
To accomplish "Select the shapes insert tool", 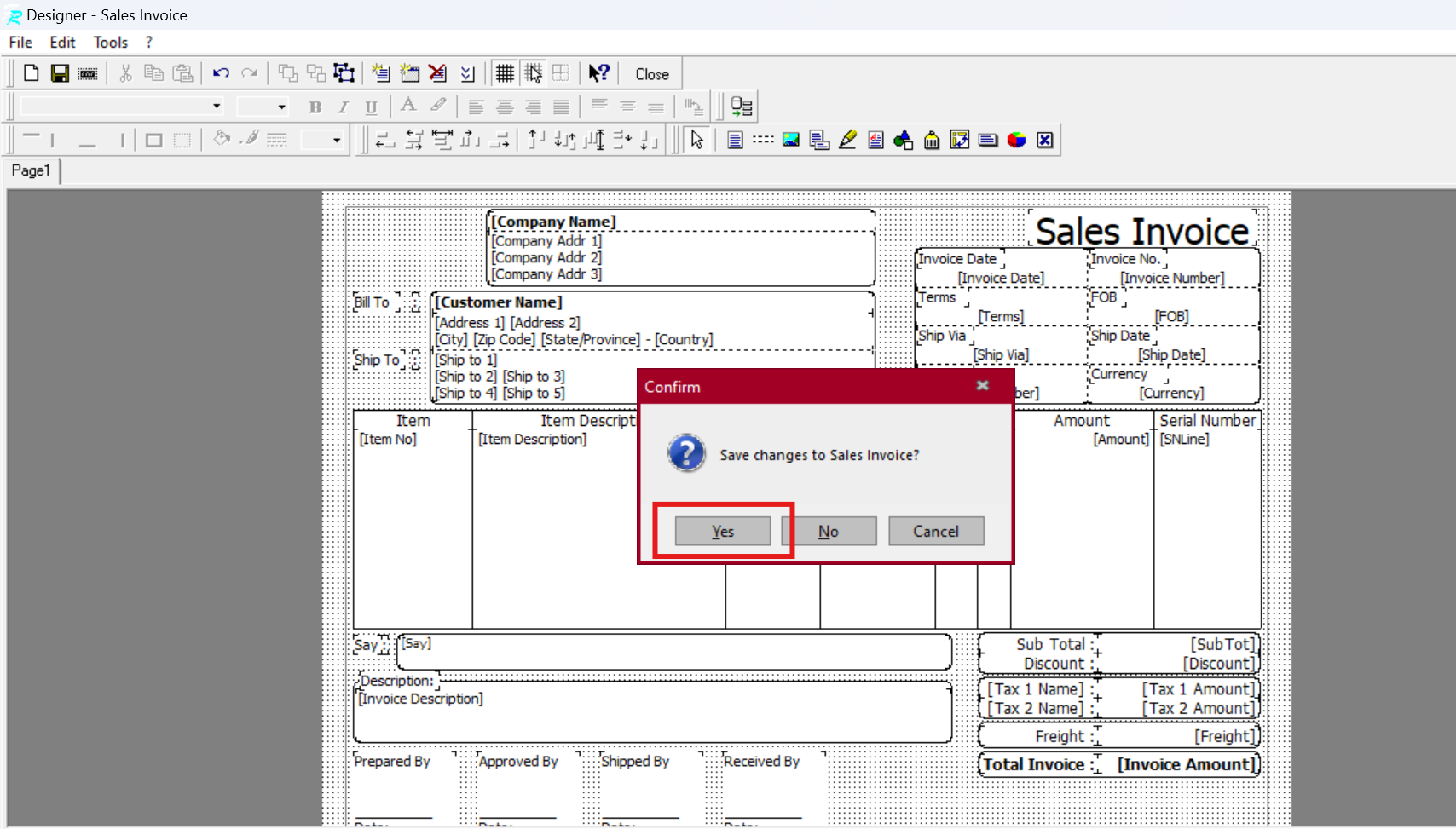I will pyautogui.click(x=904, y=140).
